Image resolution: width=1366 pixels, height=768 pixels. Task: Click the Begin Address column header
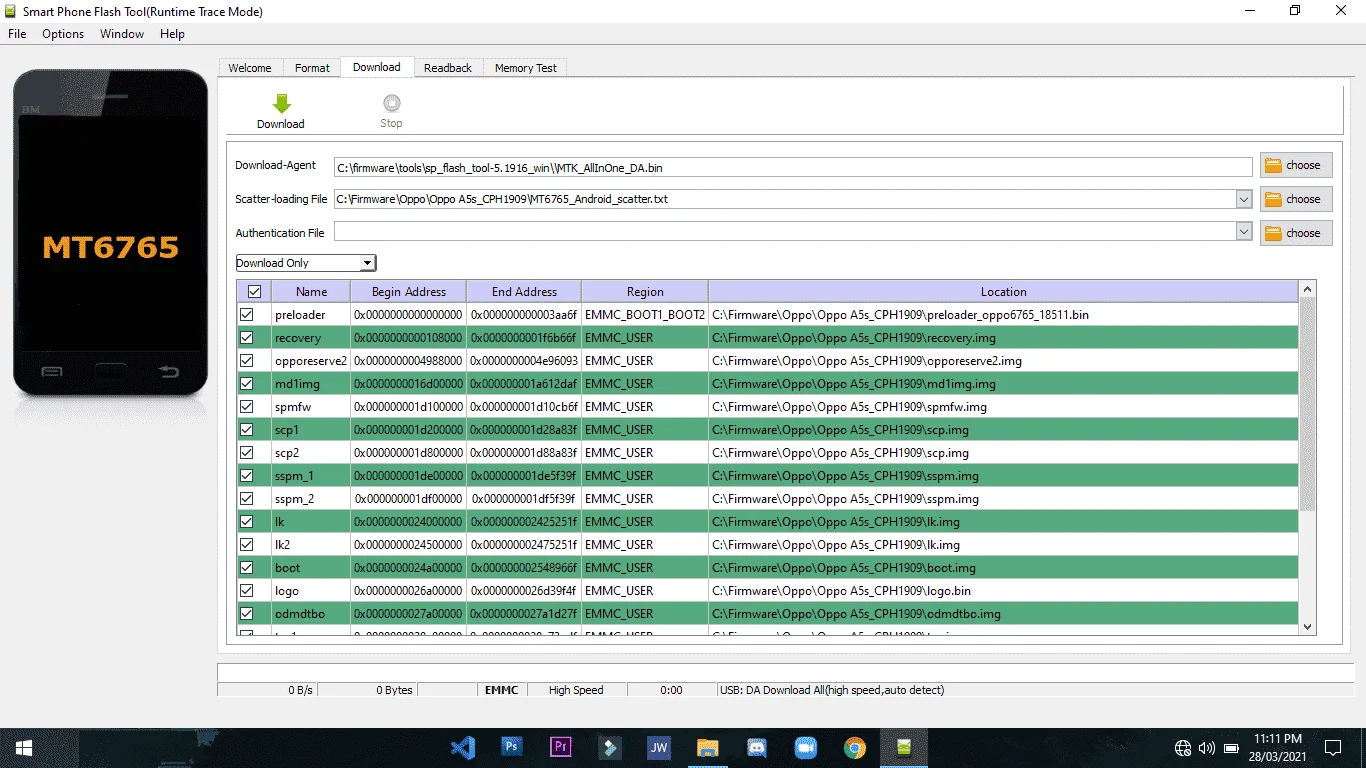pyautogui.click(x=409, y=292)
